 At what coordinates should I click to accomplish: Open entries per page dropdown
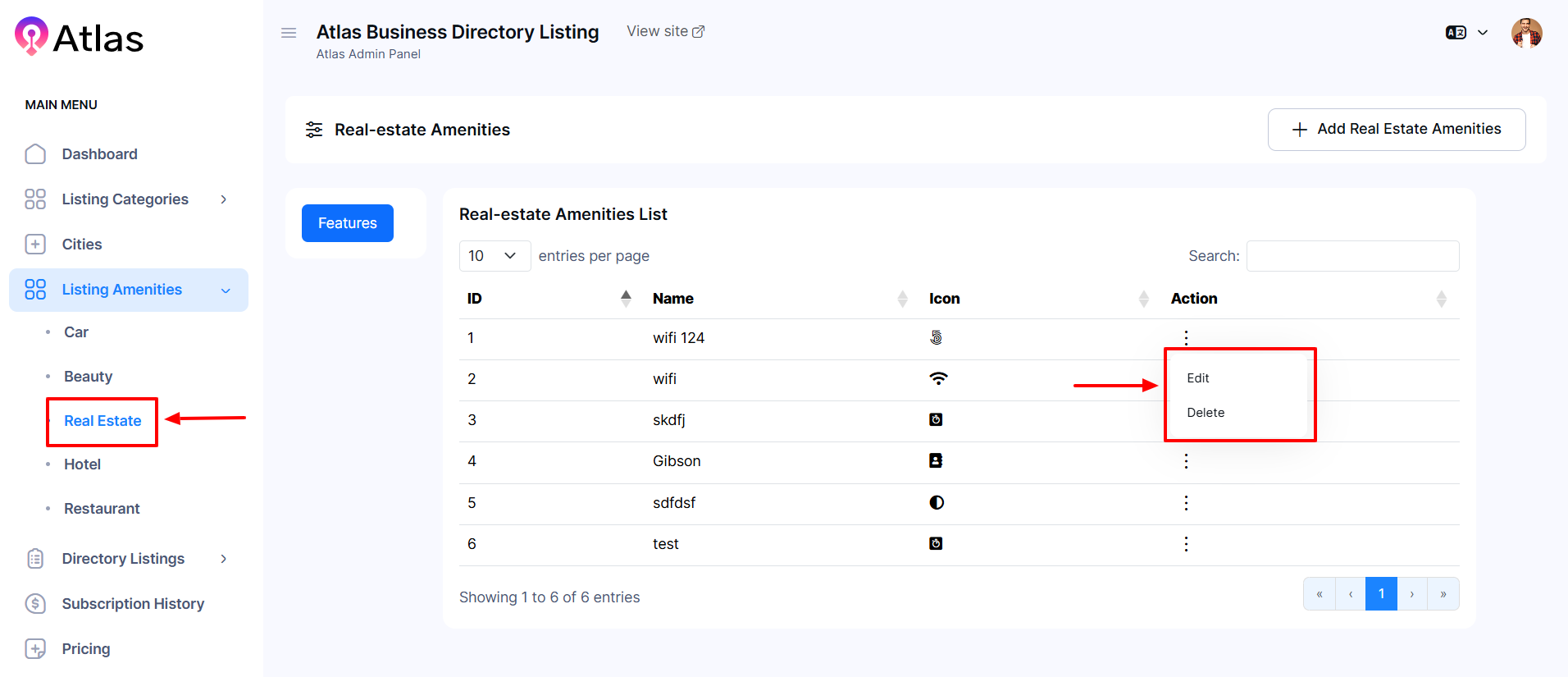(495, 256)
